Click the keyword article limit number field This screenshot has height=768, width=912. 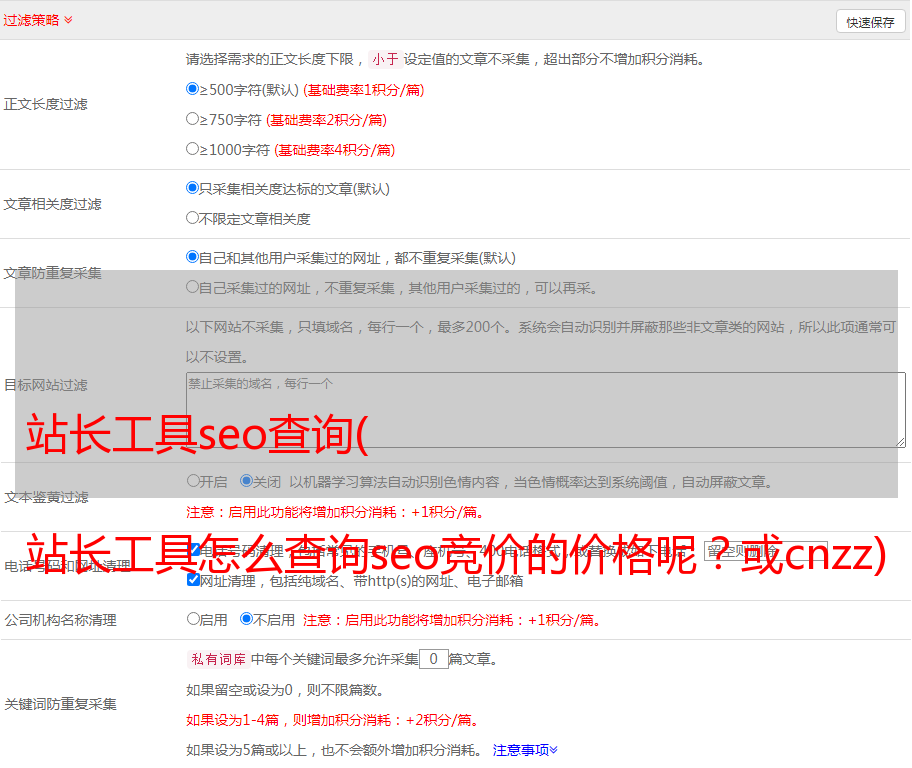click(434, 659)
